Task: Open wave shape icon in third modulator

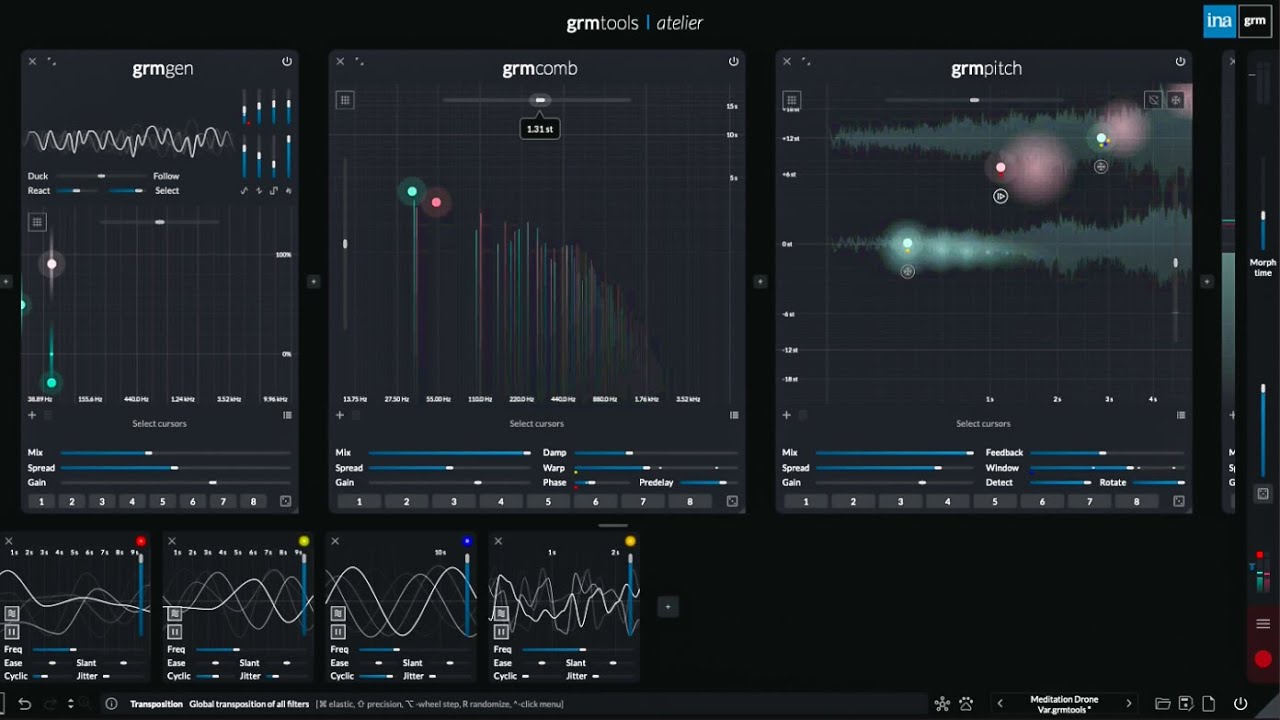Action: (338, 613)
